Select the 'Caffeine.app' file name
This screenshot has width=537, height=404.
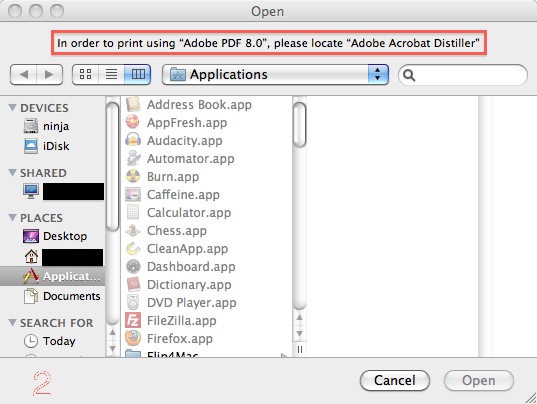point(183,194)
